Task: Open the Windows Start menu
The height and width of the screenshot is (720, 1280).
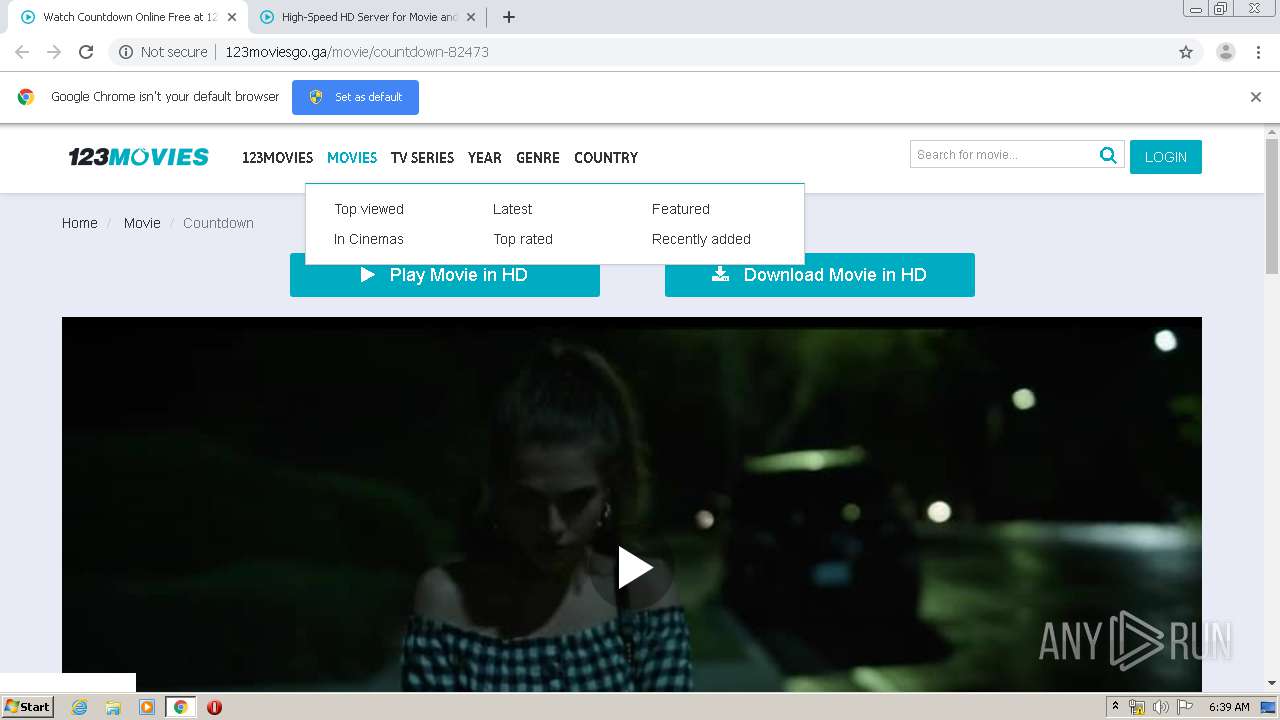Action: (27, 707)
